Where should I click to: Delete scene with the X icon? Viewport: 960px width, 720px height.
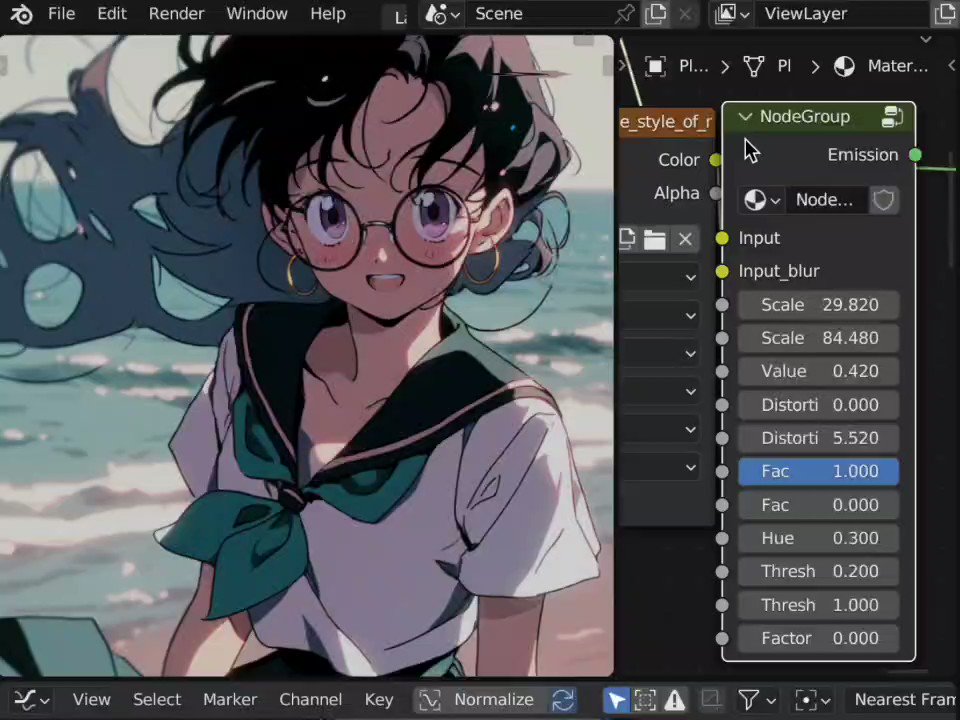[x=685, y=14]
